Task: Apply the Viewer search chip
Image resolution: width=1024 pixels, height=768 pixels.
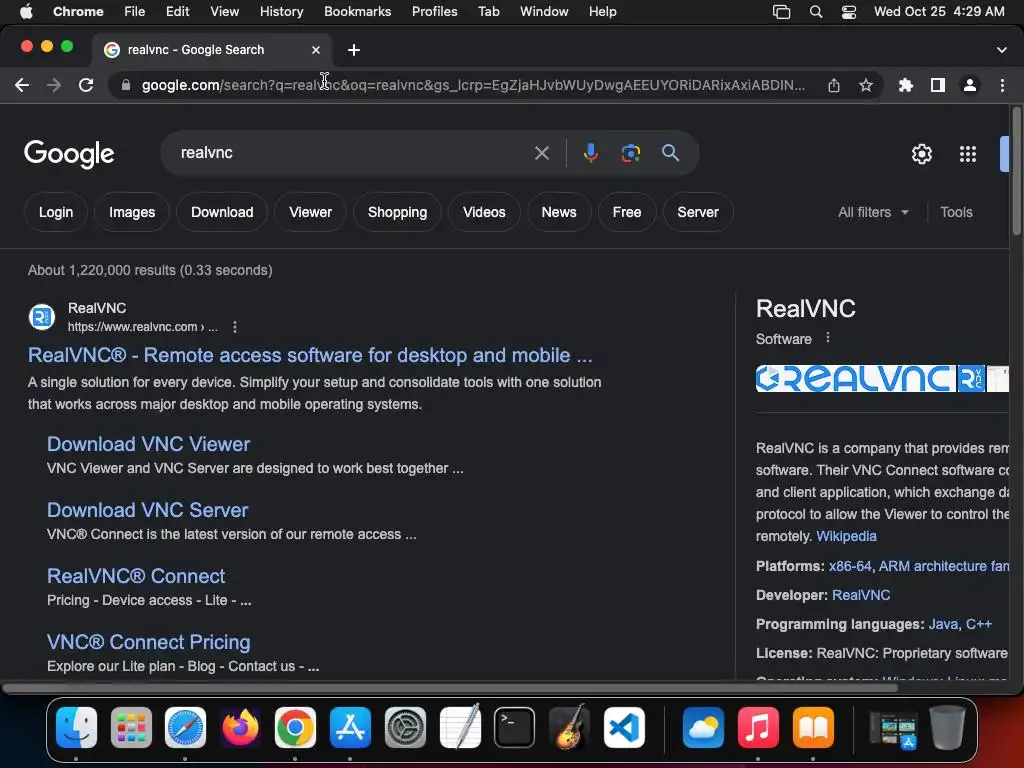Action: (310, 212)
